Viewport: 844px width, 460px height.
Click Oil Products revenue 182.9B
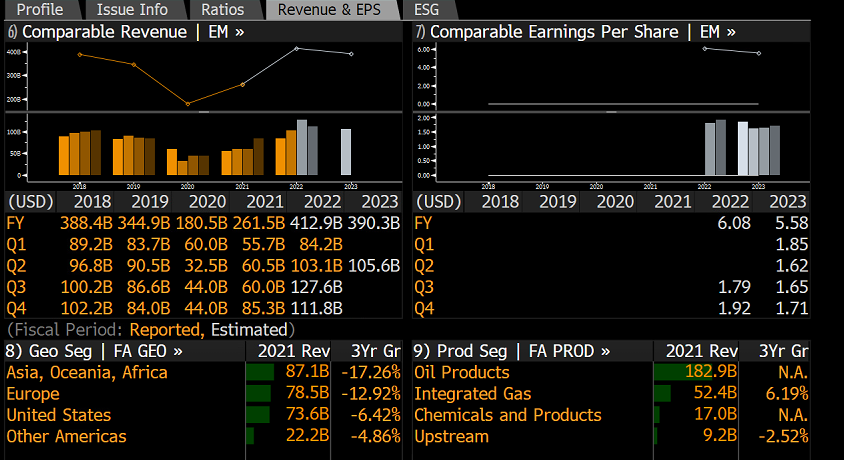coord(711,372)
